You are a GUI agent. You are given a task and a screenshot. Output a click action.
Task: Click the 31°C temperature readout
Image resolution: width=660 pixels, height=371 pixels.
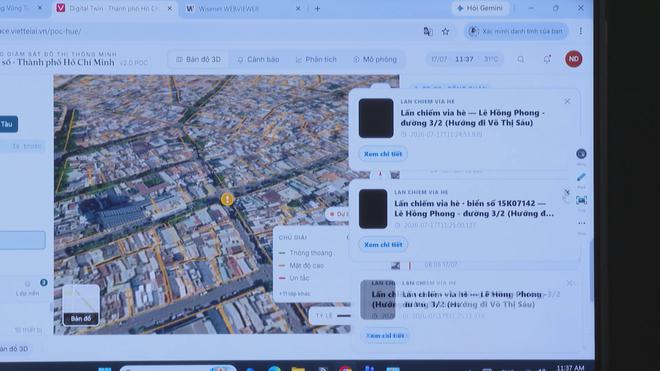point(491,59)
